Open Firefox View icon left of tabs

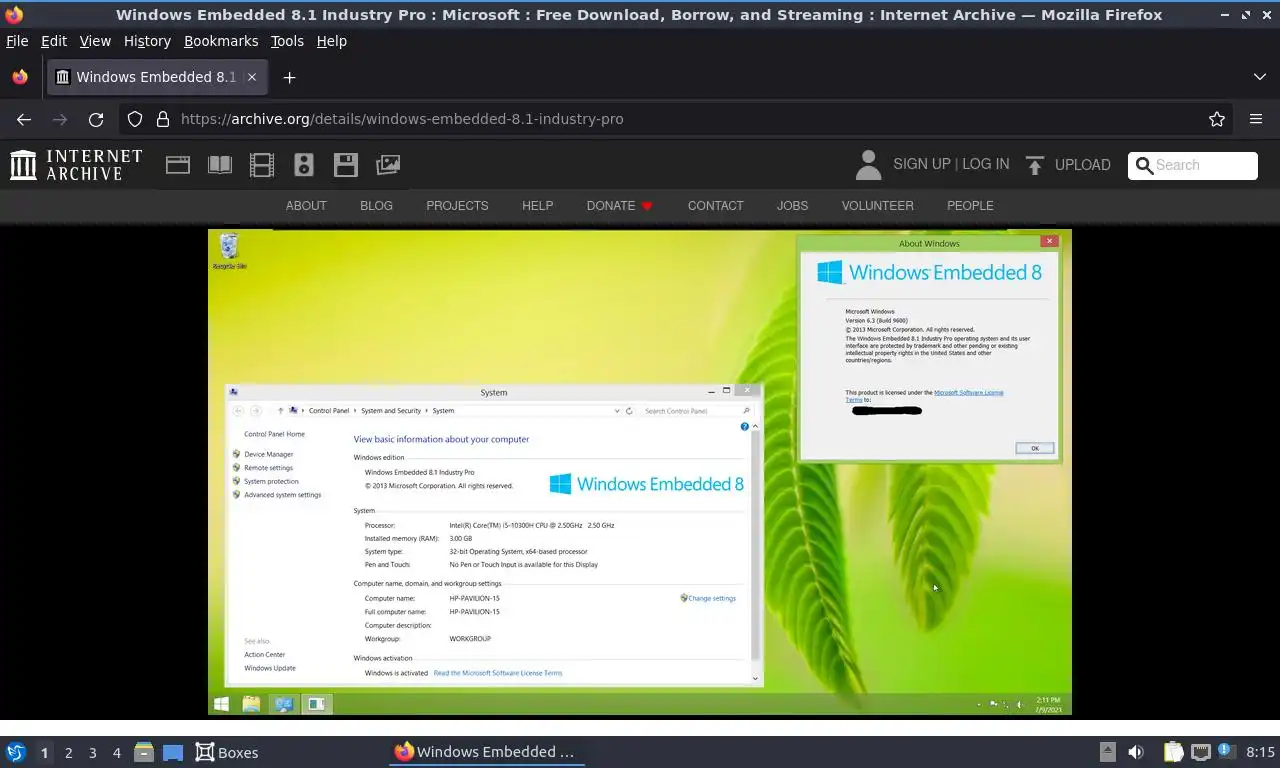click(20, 77)
